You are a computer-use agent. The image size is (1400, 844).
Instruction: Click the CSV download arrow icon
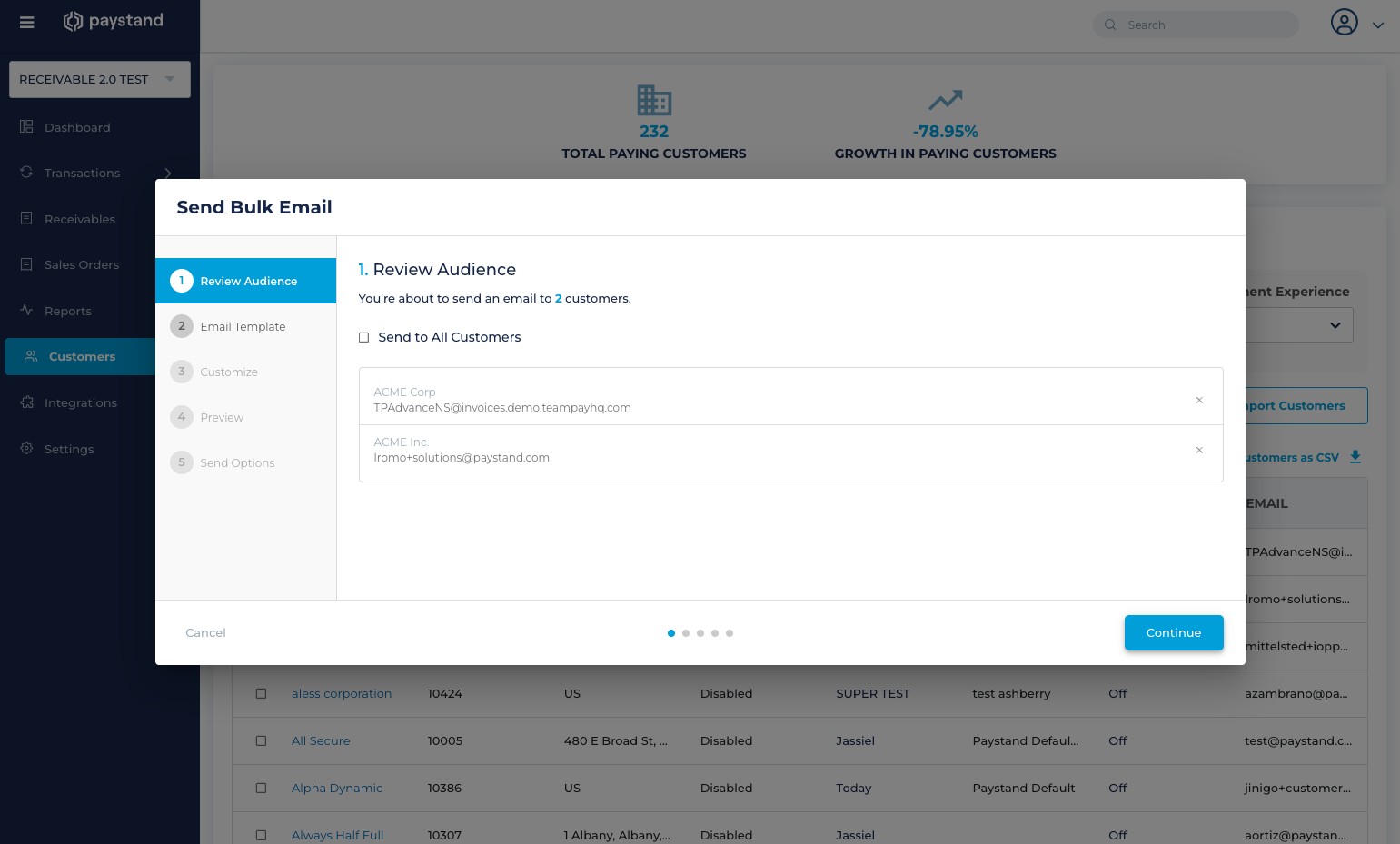pyautogui.click(x=1355, y=457)
